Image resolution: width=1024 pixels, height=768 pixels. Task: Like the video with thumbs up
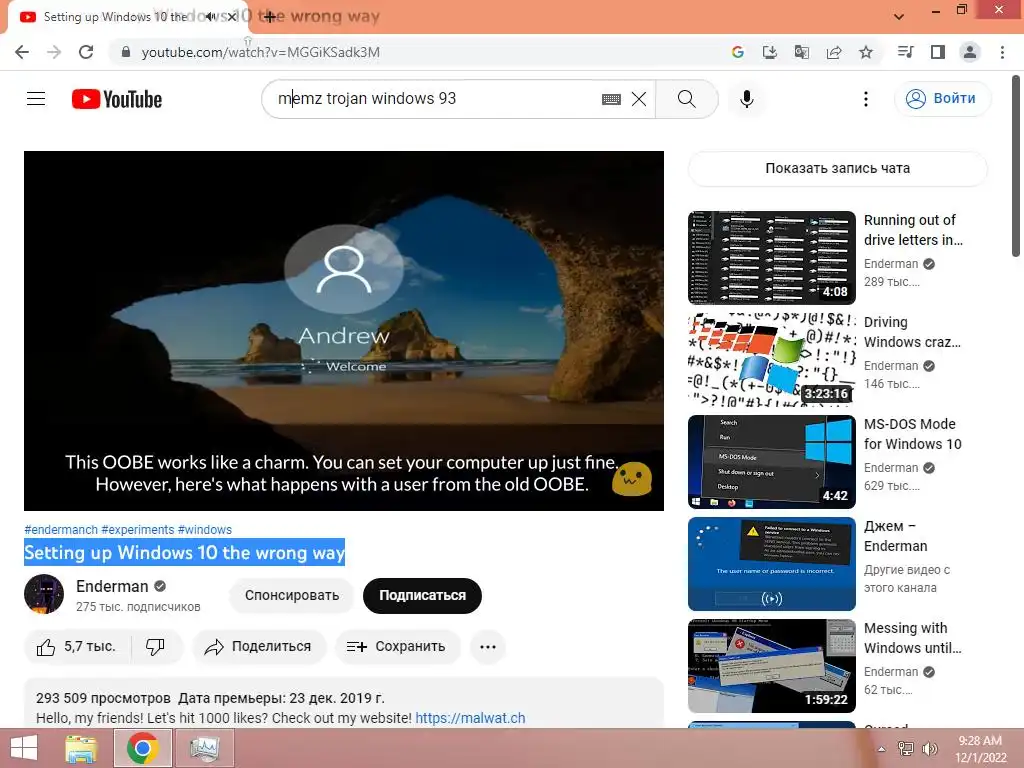pos(77,647)
